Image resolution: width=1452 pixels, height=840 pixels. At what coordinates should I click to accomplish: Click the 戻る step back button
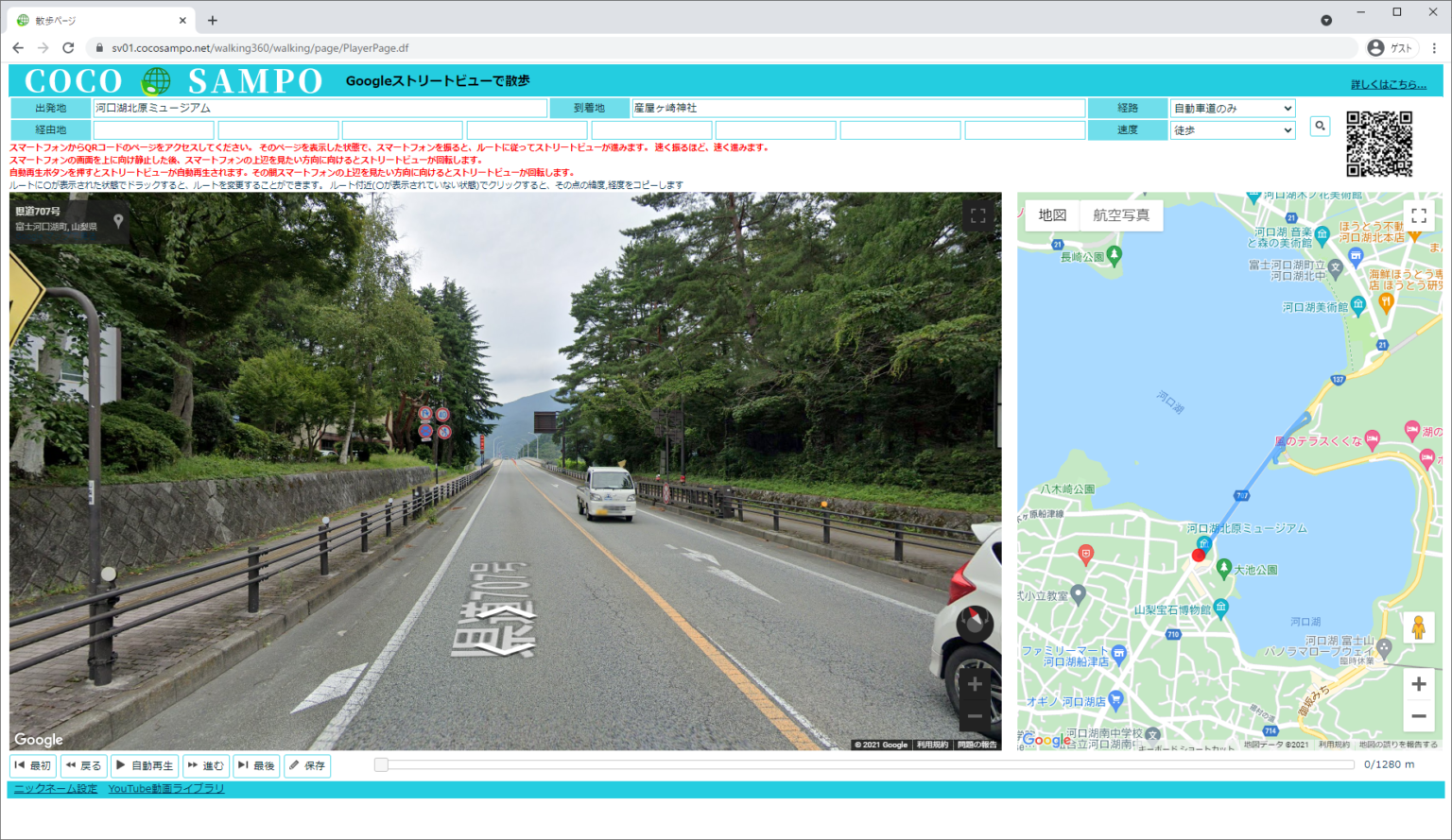pos(83,765)
